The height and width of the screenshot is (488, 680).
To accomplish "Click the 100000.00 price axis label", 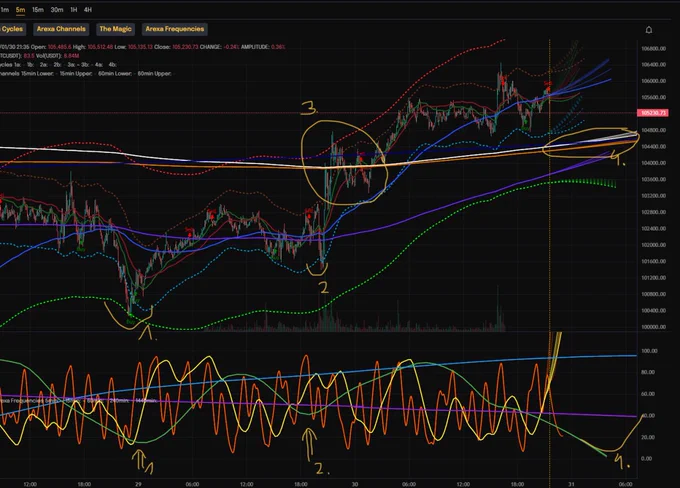I will point(654,327).
